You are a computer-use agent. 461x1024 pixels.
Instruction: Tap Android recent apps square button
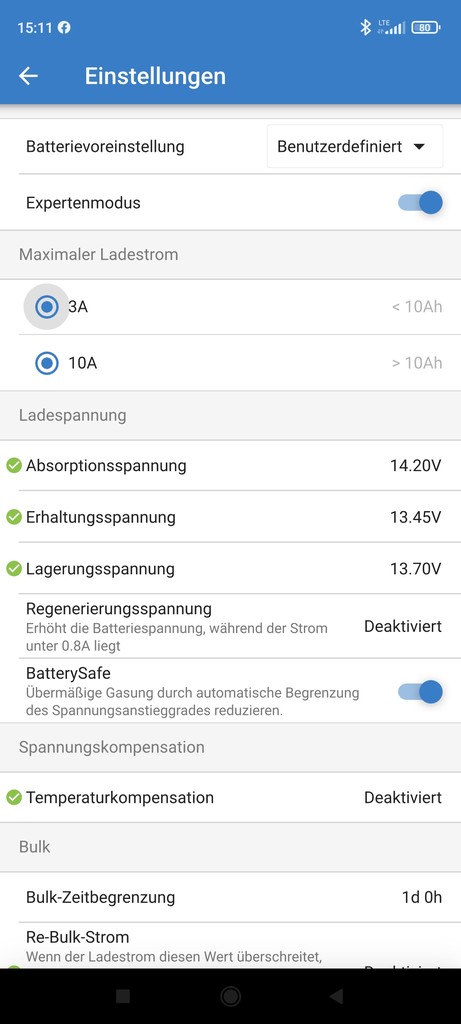click(x=123, y=996)
